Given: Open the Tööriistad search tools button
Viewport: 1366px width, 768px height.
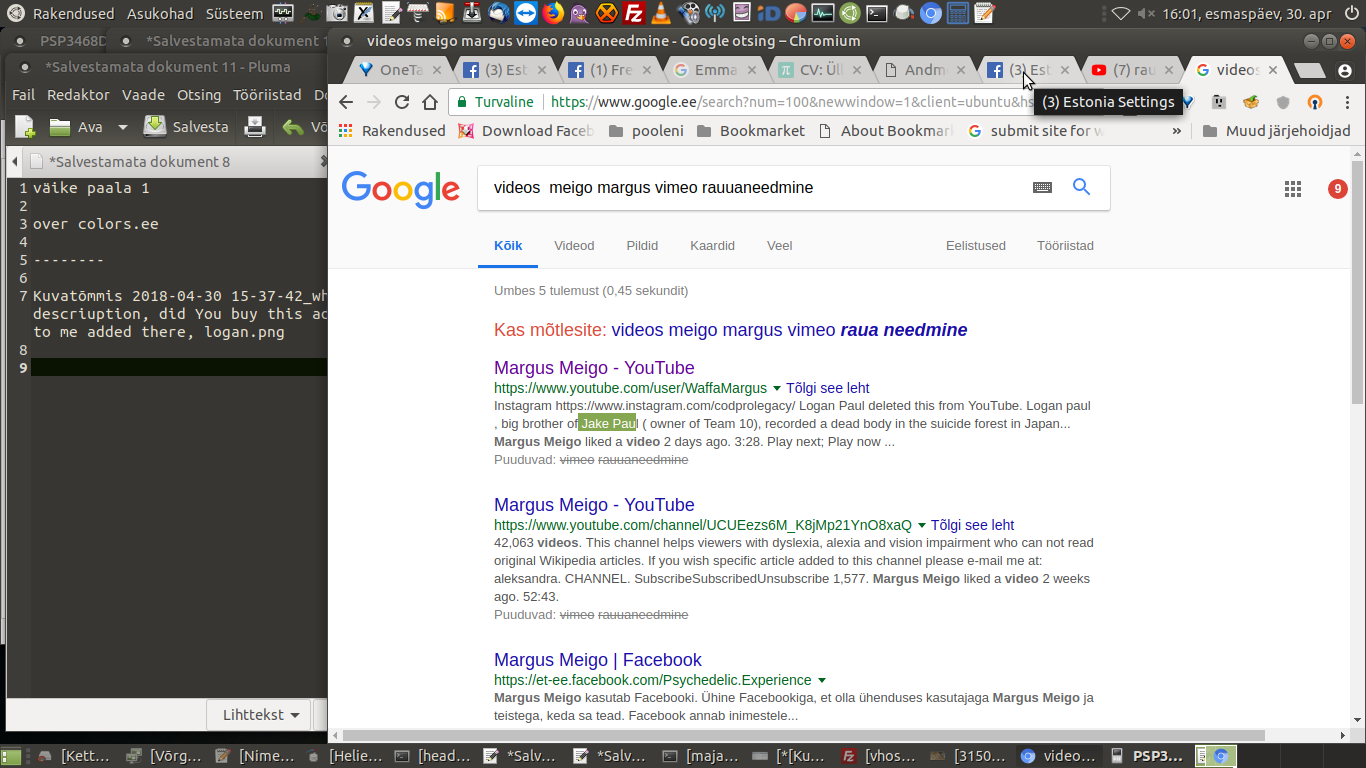Looking at the screenshot, I should tap(1065, 245).
